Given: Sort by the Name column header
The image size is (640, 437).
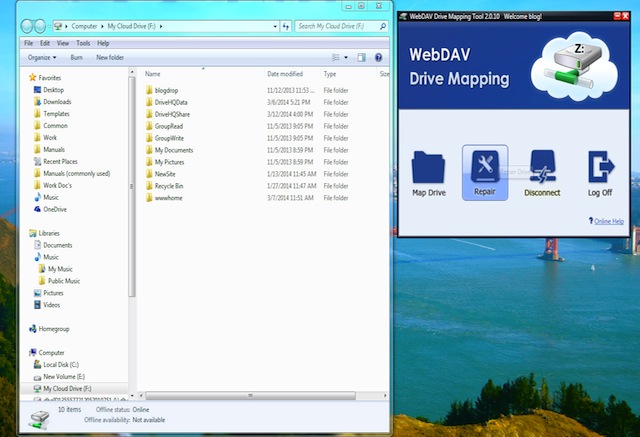Looking at the screenshot, I should tap(152, 74).
